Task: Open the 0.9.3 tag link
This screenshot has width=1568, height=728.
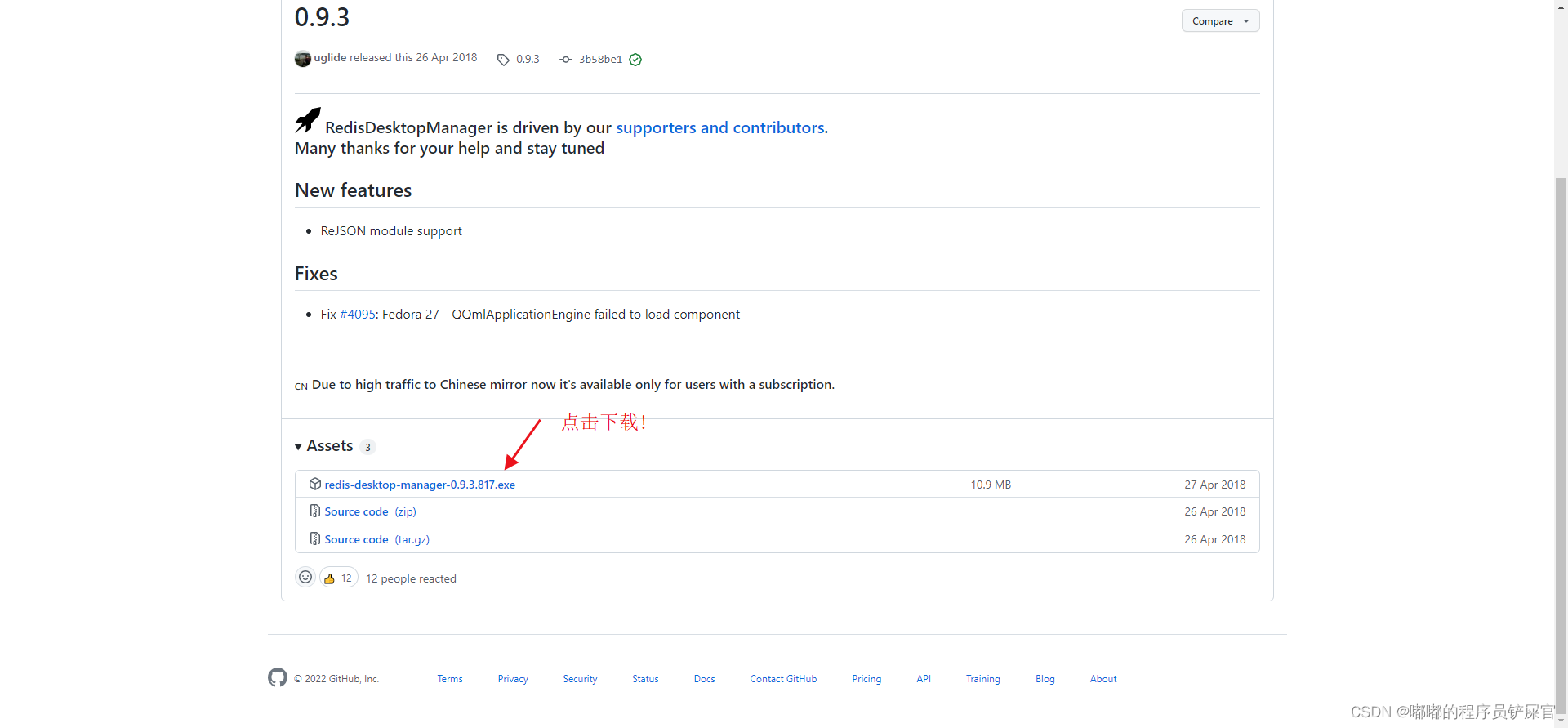Action: [x=528, y=60]
